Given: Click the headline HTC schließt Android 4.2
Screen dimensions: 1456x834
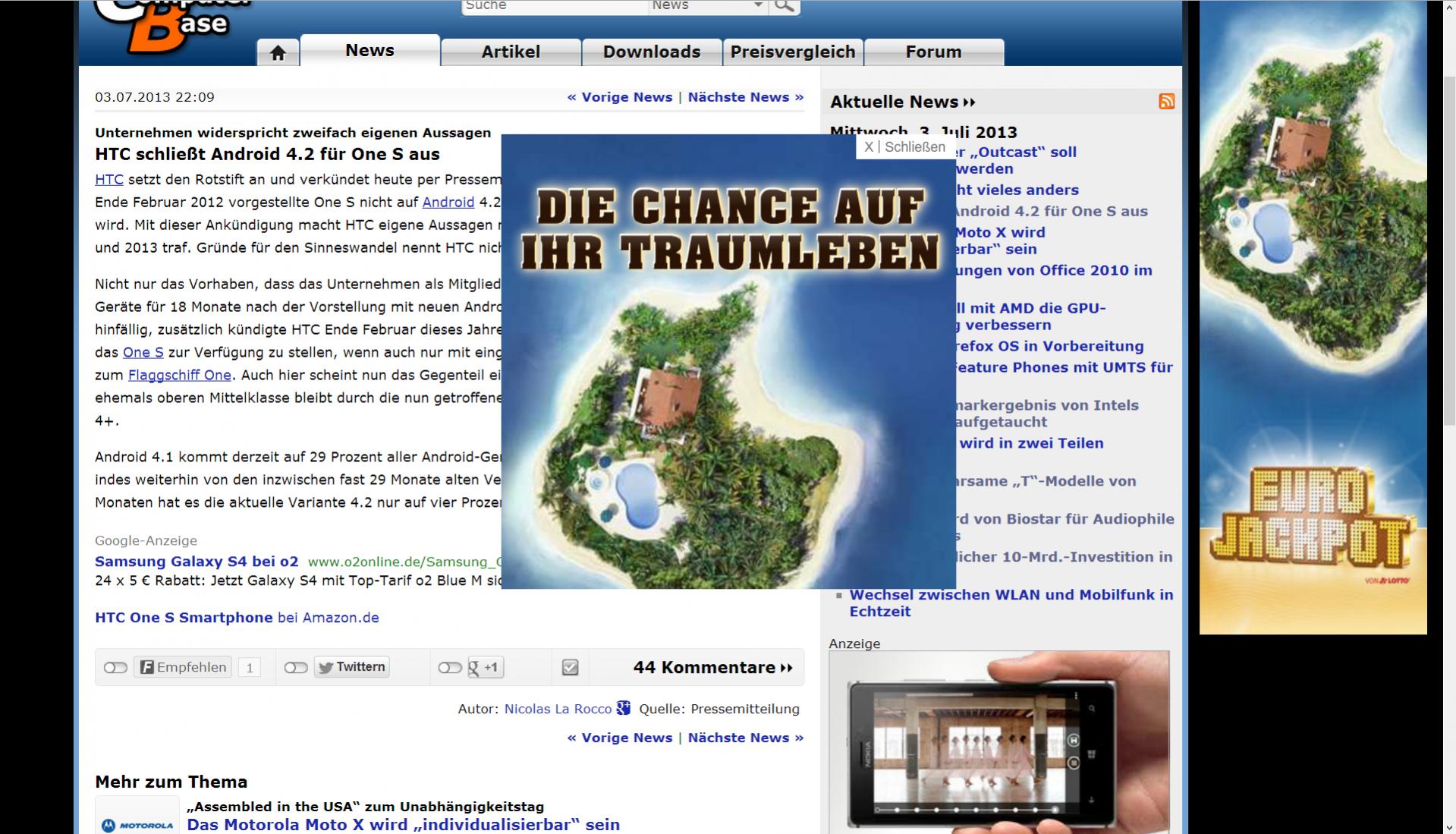Looking at the screenshot, I should [x=267, y=154].
